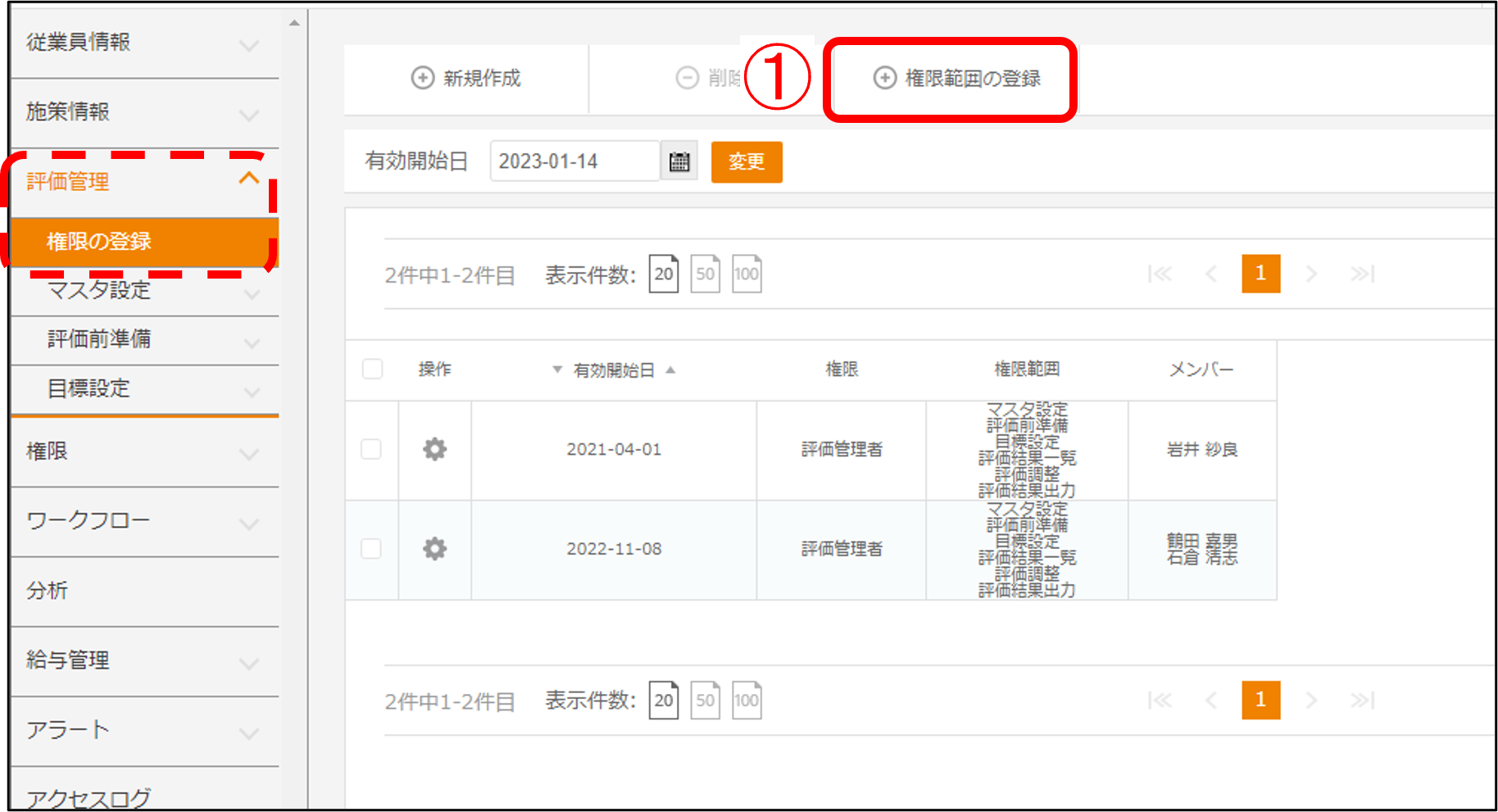1498x812 pixels.
Task: Click next page arrow in bottom pagination
Action: pos(1311,701)
